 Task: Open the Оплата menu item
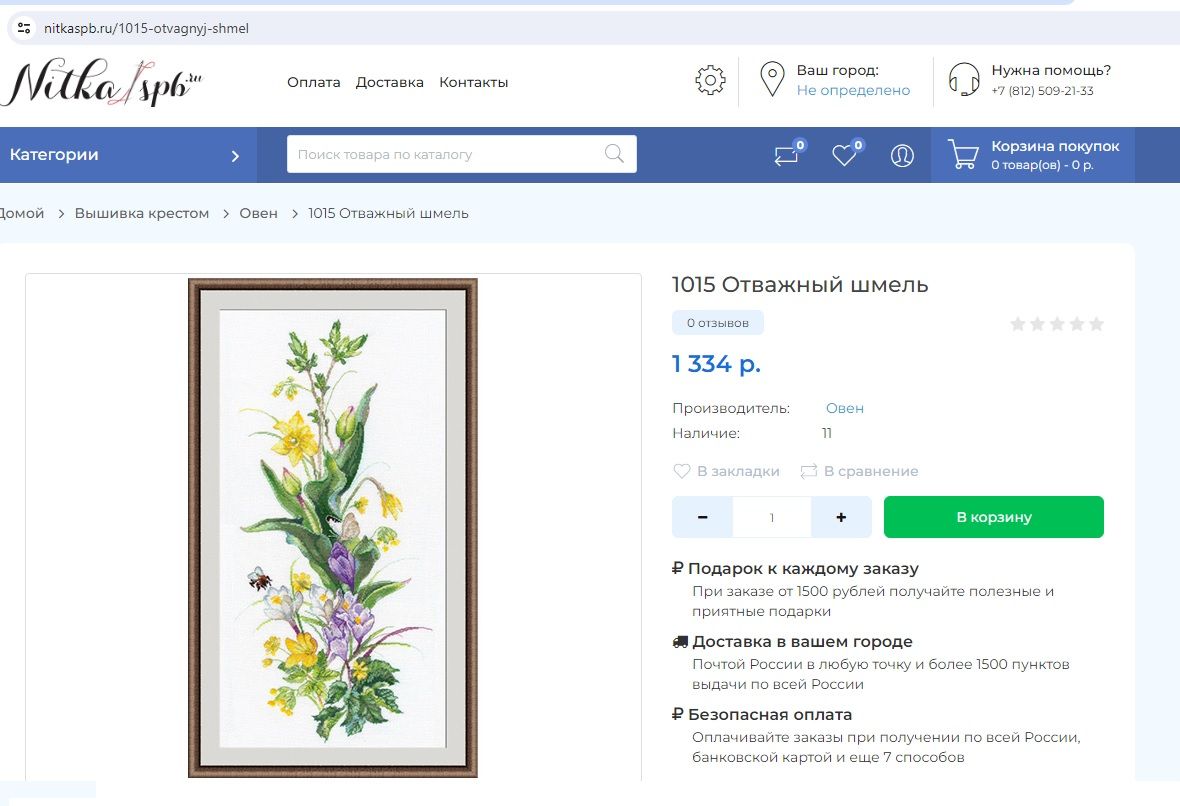pos(314,82)
